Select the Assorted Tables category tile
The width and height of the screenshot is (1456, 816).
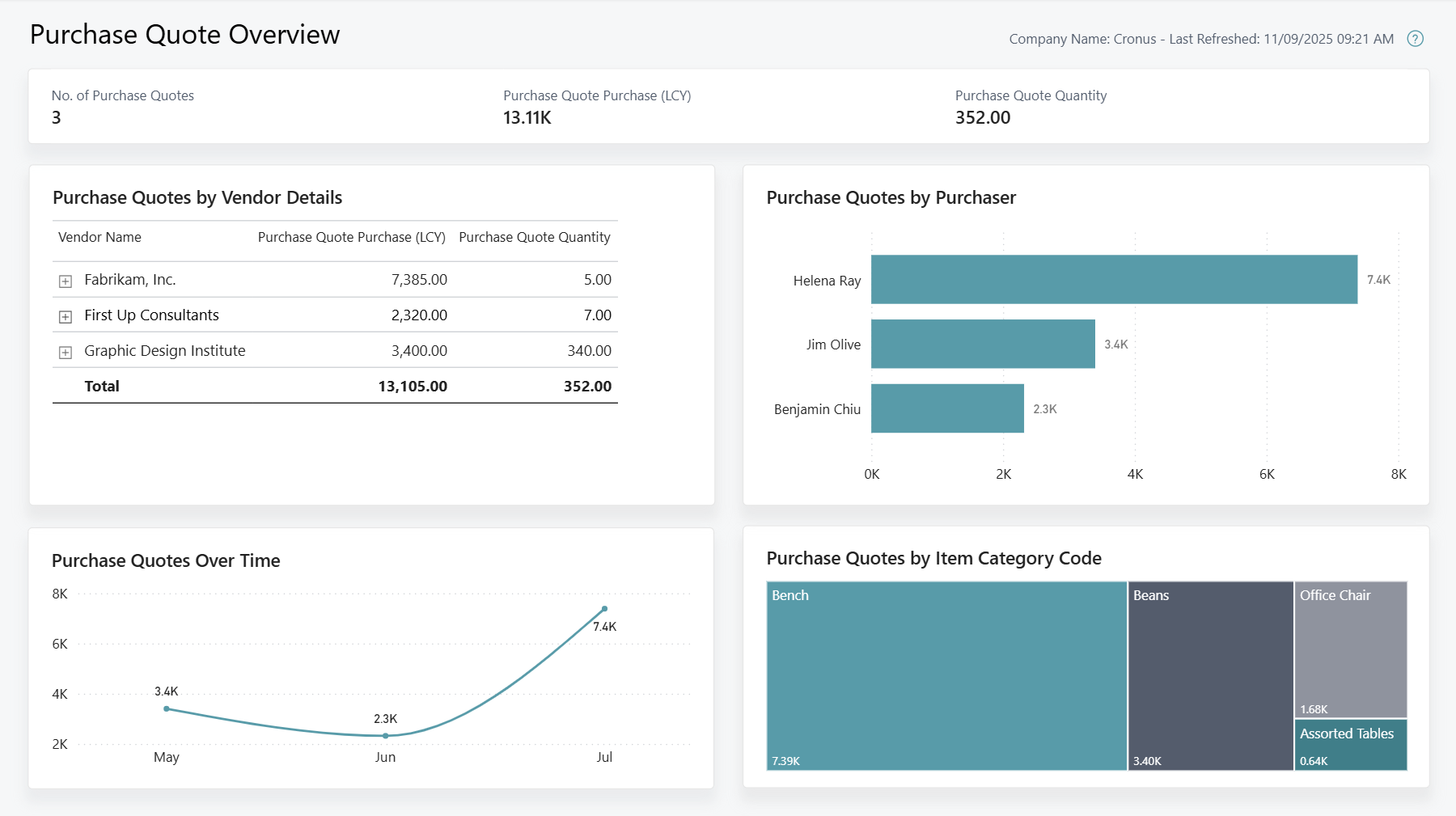coord(1350,744)
